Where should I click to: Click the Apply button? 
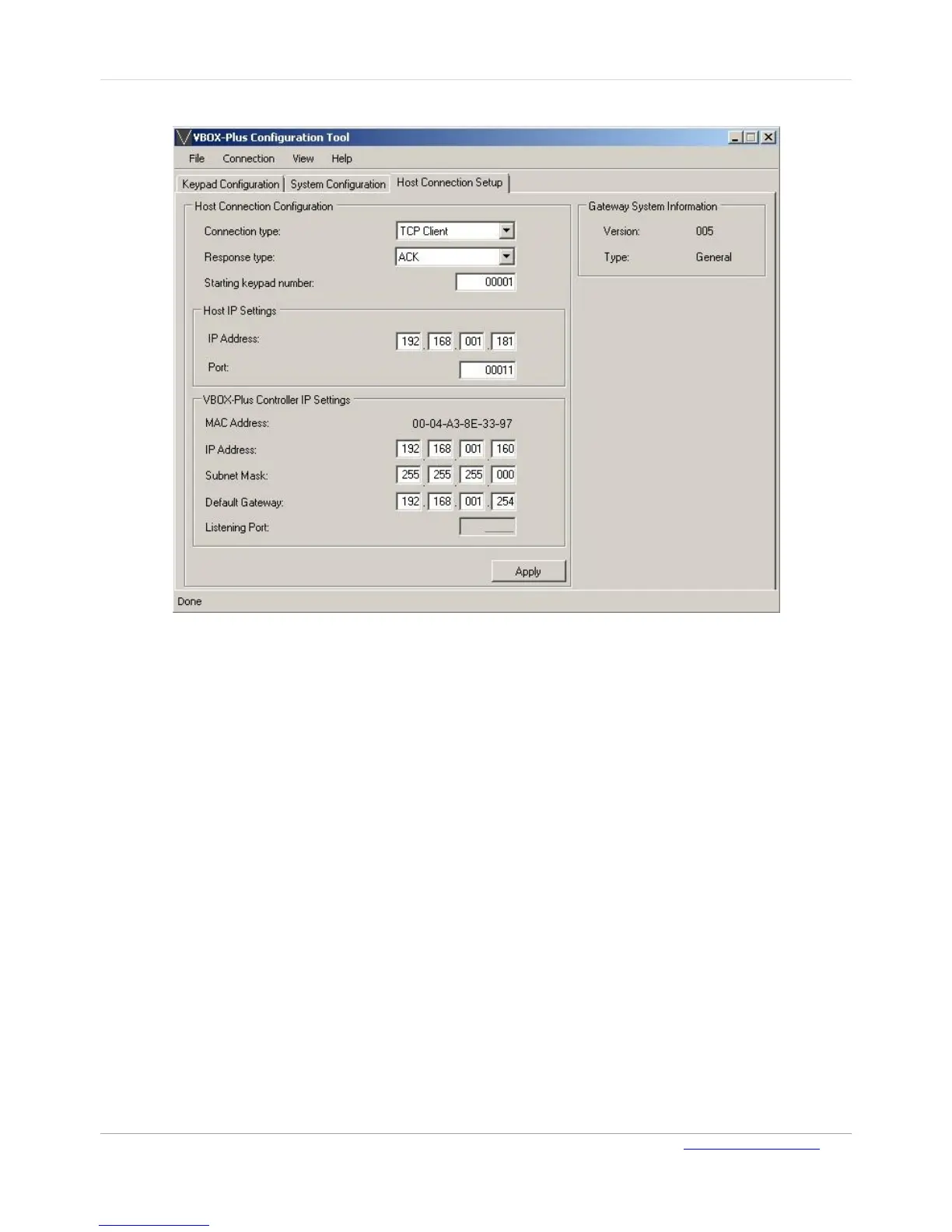point(528,572)
